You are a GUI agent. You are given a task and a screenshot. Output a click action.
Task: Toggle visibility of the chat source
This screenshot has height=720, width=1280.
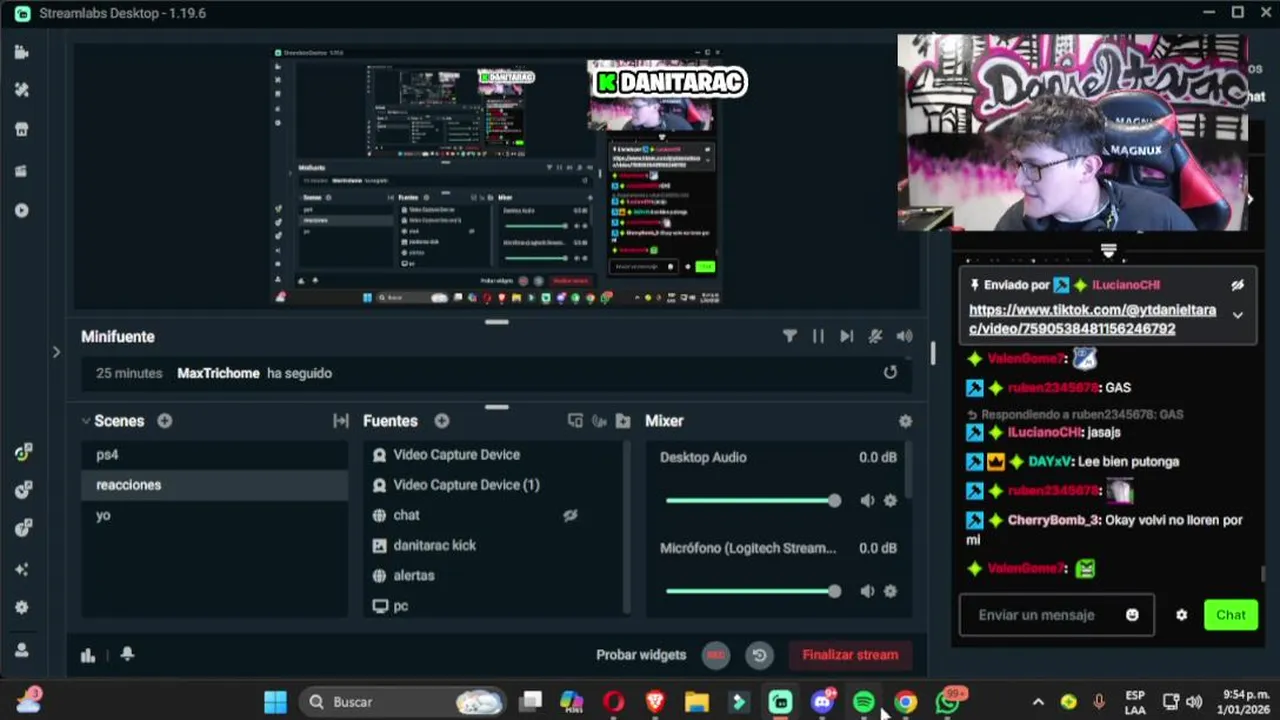570,515
